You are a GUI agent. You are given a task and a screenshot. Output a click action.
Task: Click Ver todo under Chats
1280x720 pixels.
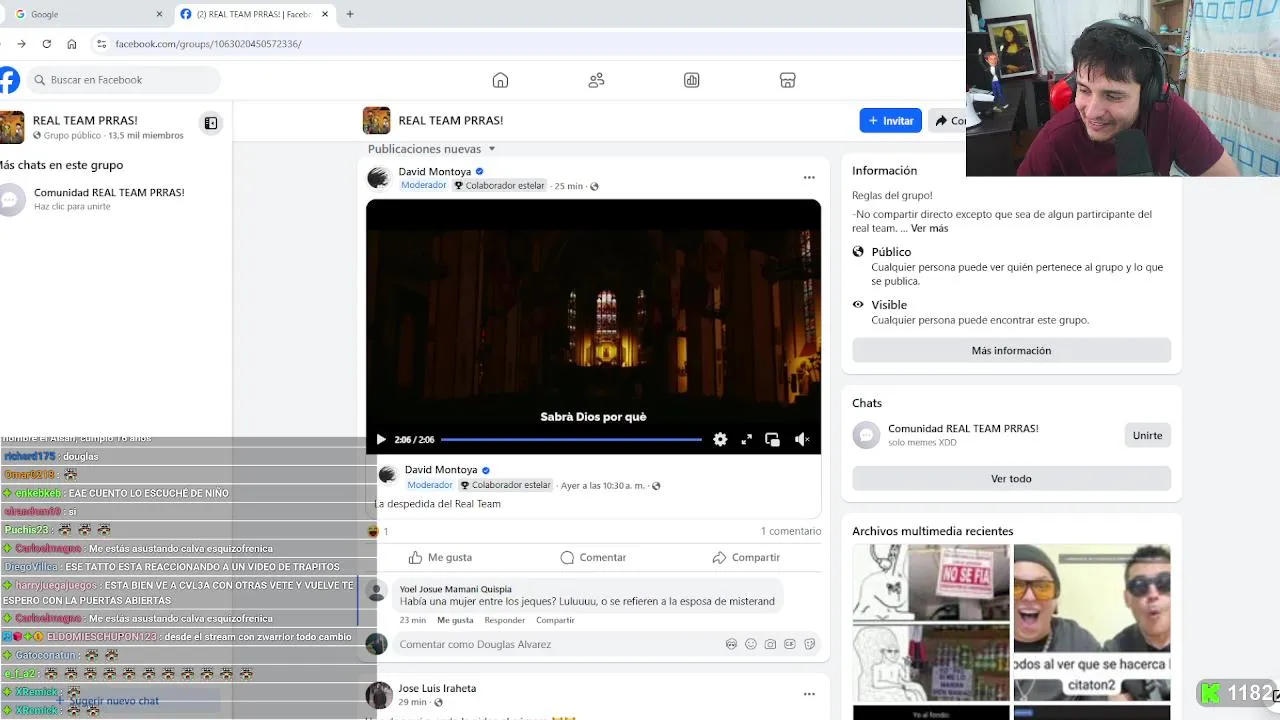tap(1011, 479)
